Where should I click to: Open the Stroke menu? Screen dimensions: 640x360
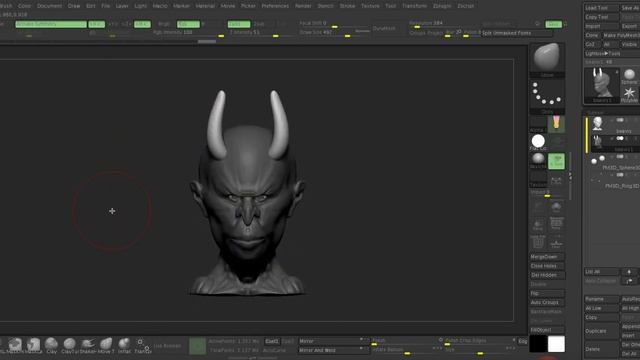click(x=347, y=6)
